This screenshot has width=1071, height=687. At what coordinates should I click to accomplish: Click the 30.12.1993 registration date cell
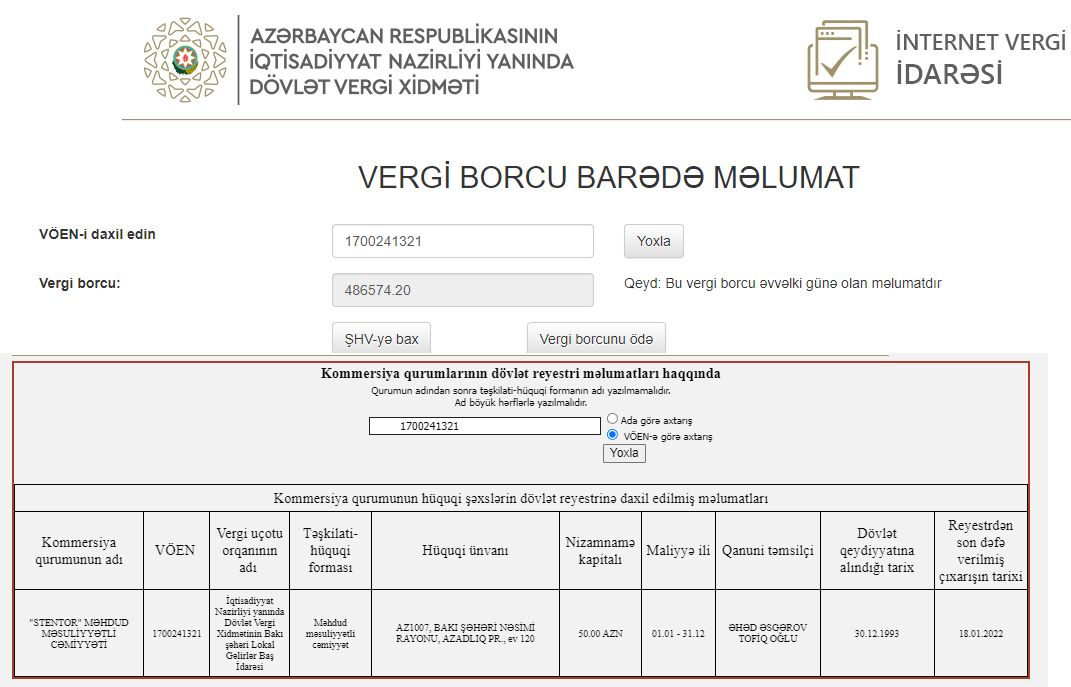click(877, 633)
